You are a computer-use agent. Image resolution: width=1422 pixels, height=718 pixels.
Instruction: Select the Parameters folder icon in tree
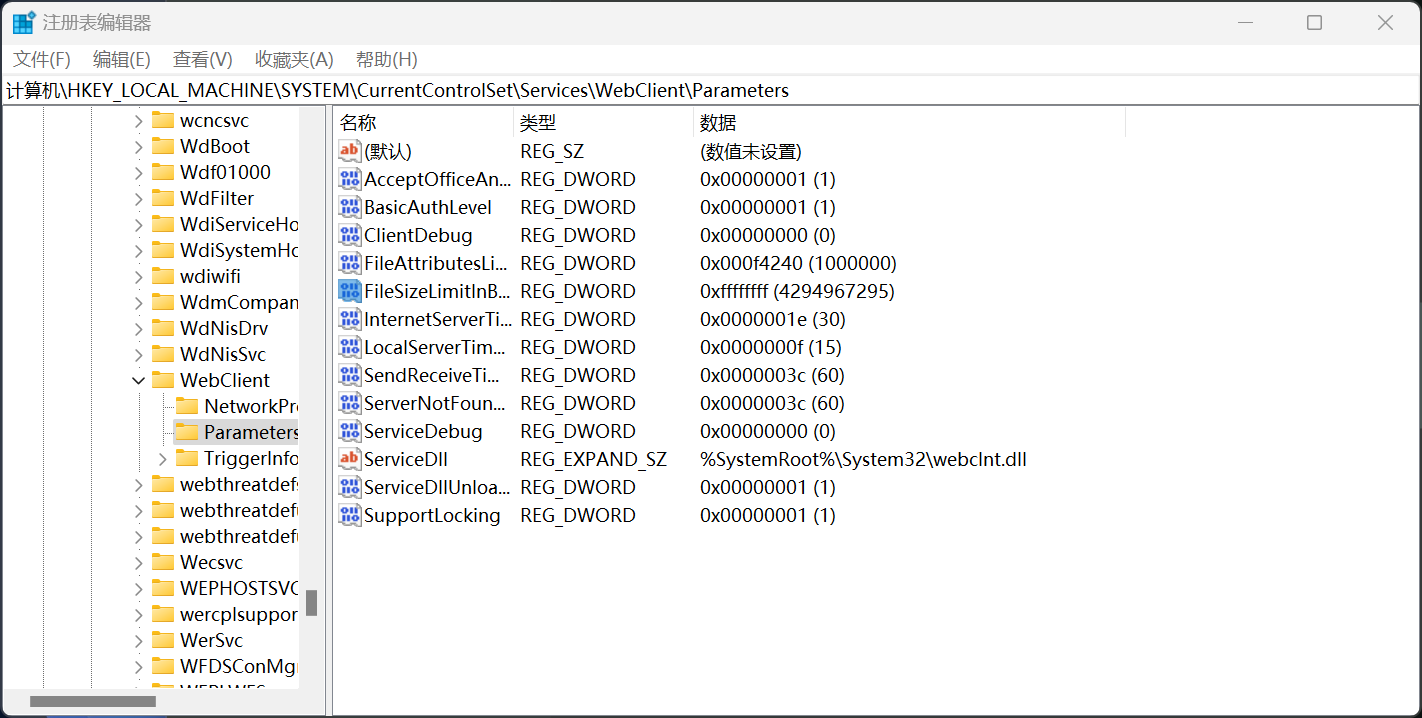187,432
